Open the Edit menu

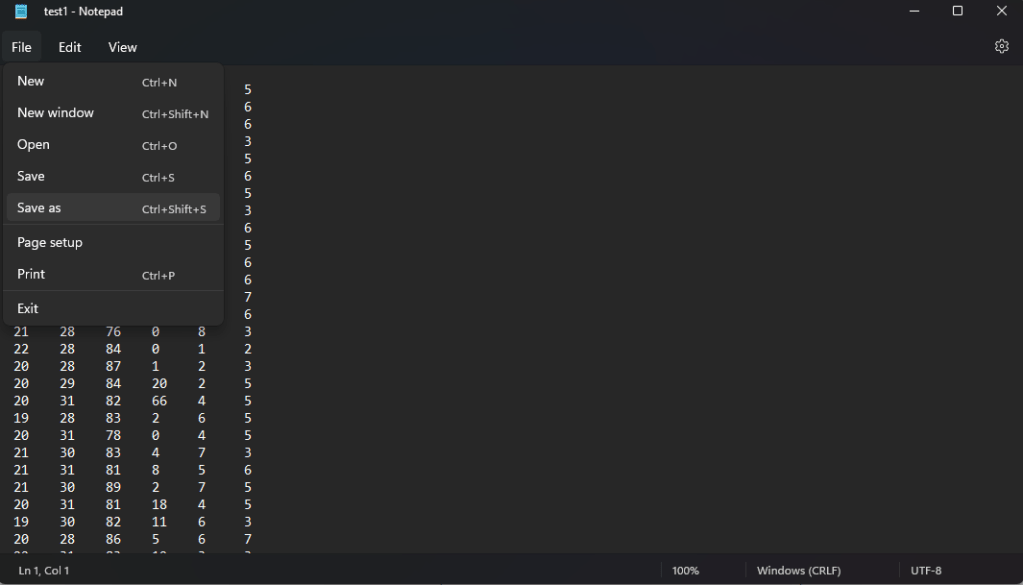tap(70, 47)
